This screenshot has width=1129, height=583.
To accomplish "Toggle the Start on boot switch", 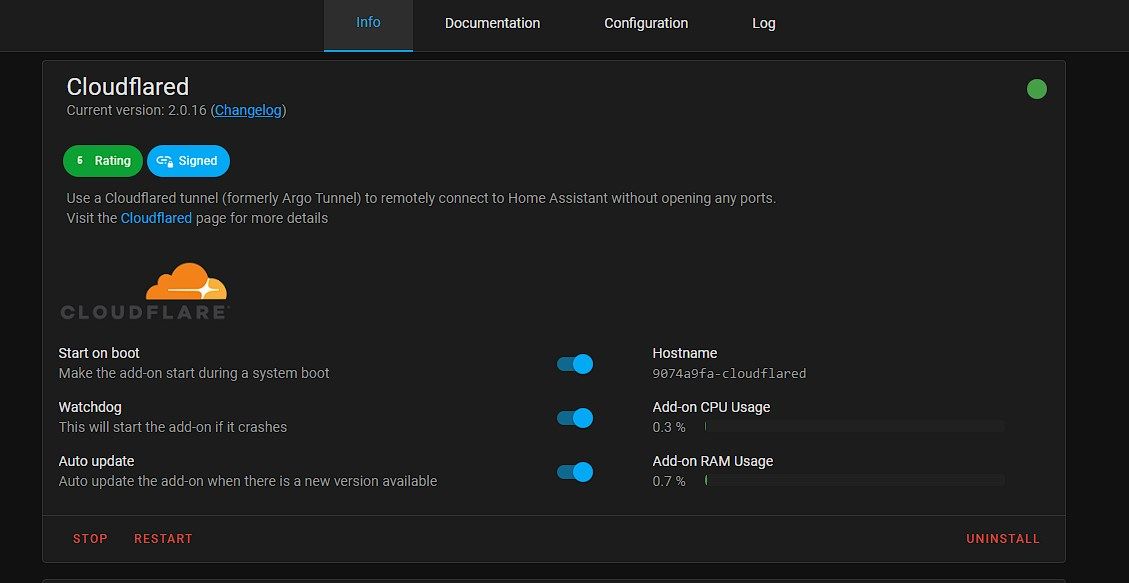I will pos(575,364).
